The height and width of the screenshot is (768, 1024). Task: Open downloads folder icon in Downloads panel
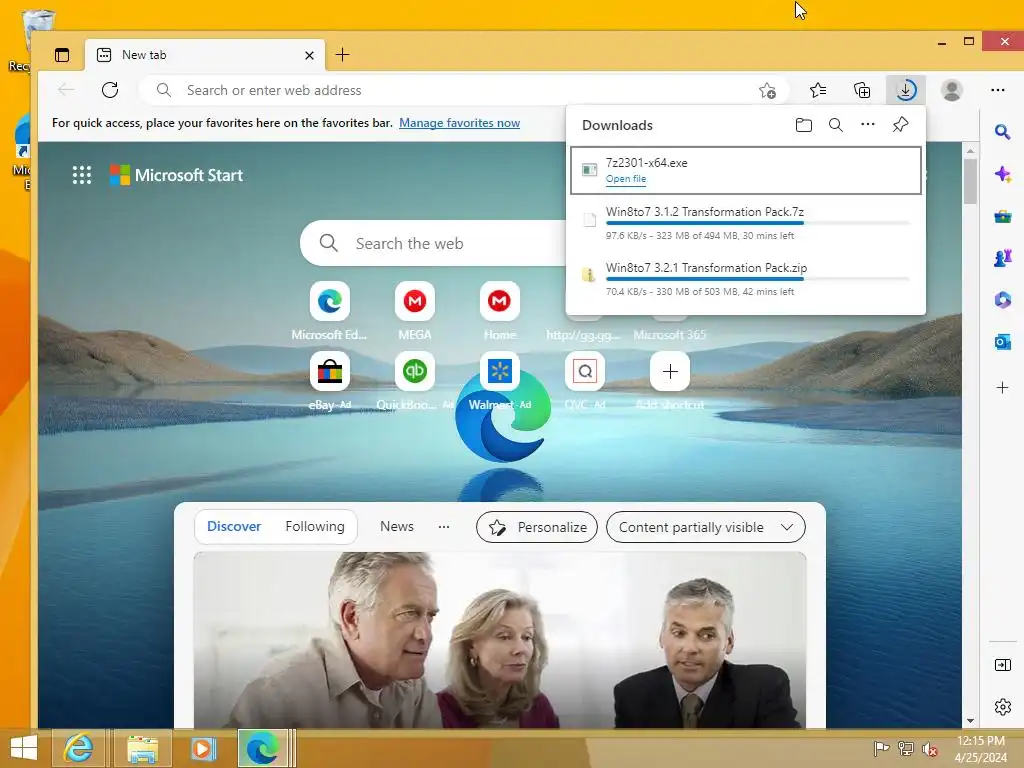pyautogui.click(x=804, y=125)
